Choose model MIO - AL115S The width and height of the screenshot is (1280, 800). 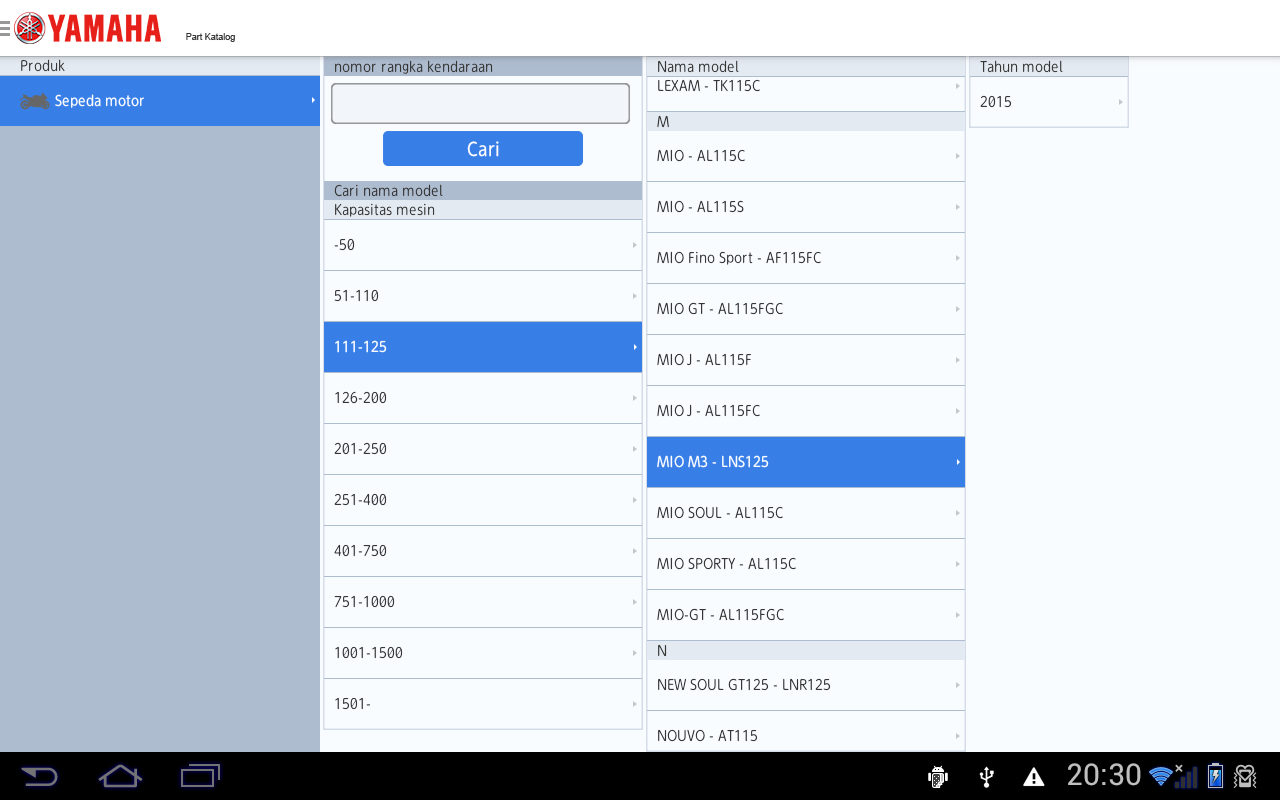coord(806,207)
